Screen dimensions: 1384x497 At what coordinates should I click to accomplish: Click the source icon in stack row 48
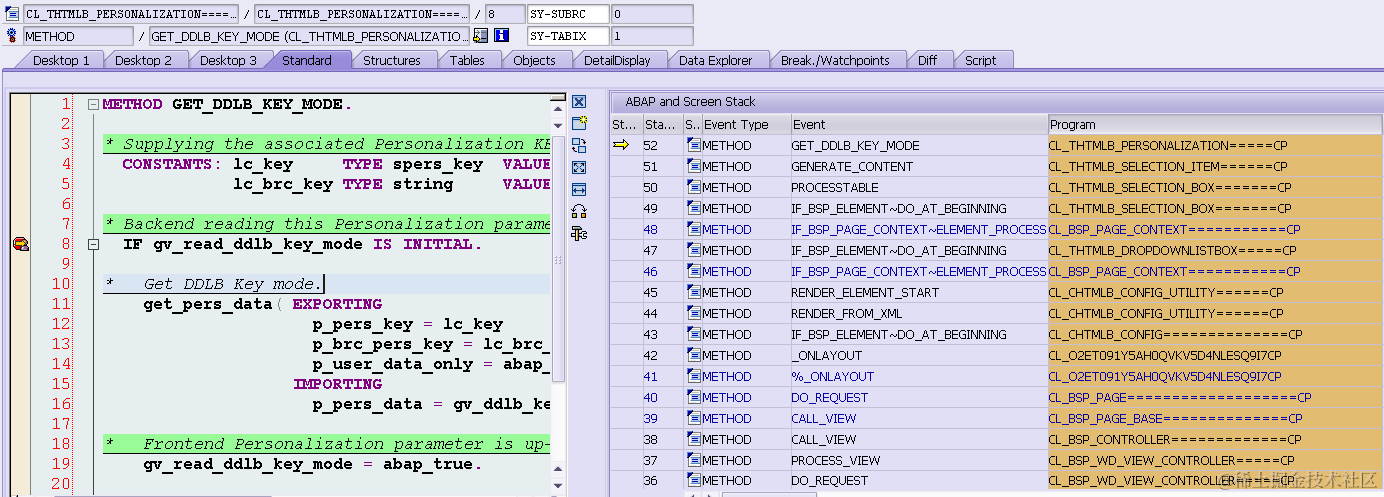click(x=694, y=229)
